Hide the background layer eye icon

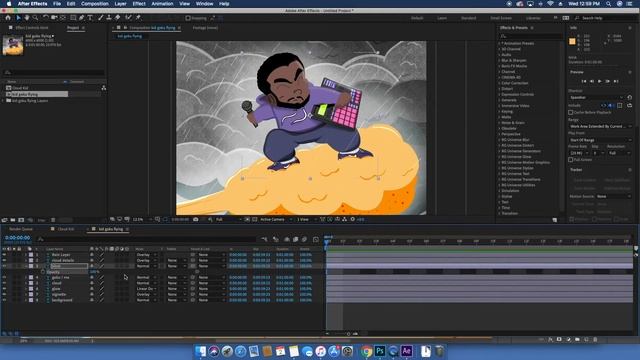[x=4, y=300]
